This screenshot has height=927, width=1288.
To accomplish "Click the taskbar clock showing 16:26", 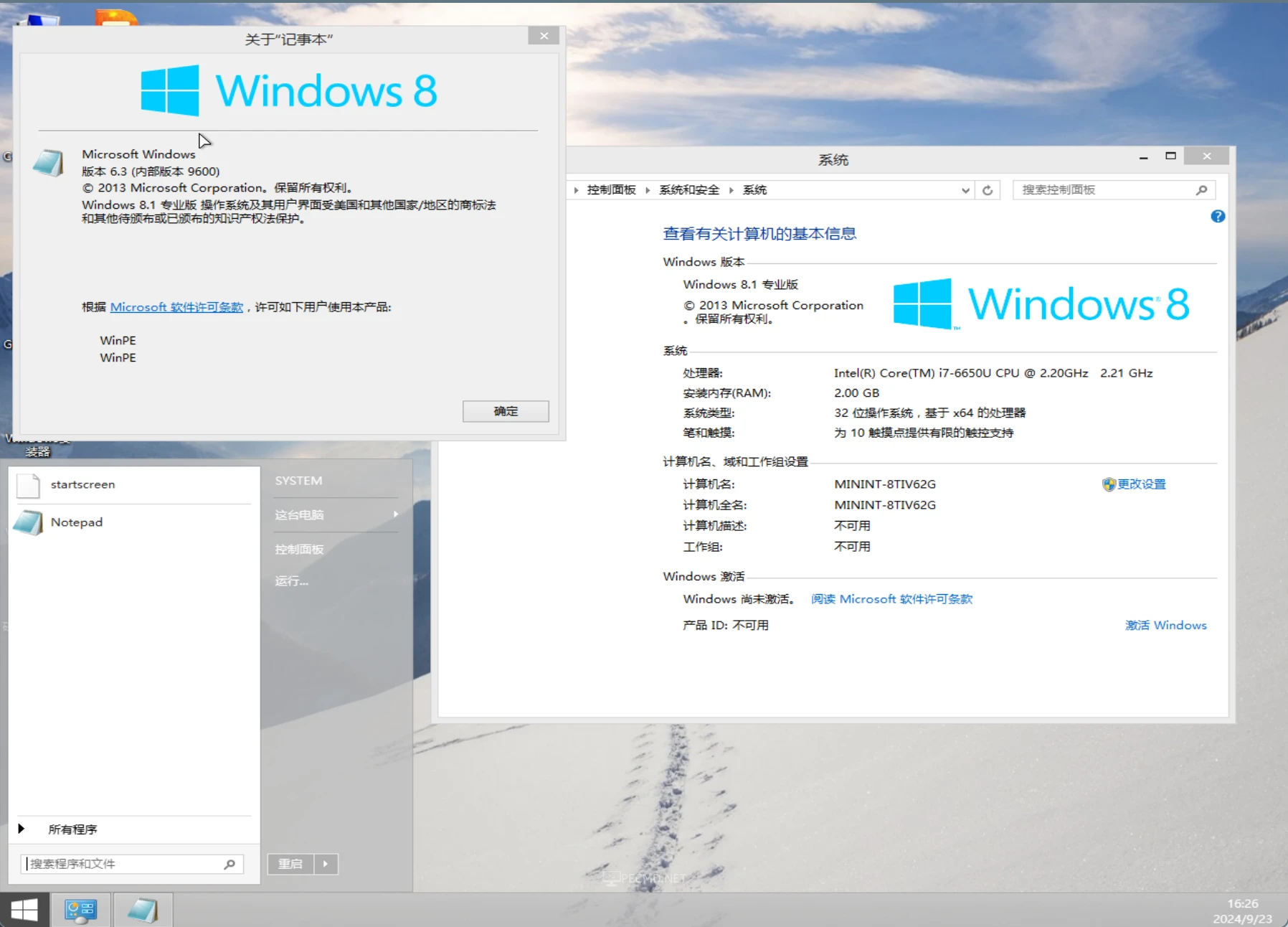I will click(1243, 904).
